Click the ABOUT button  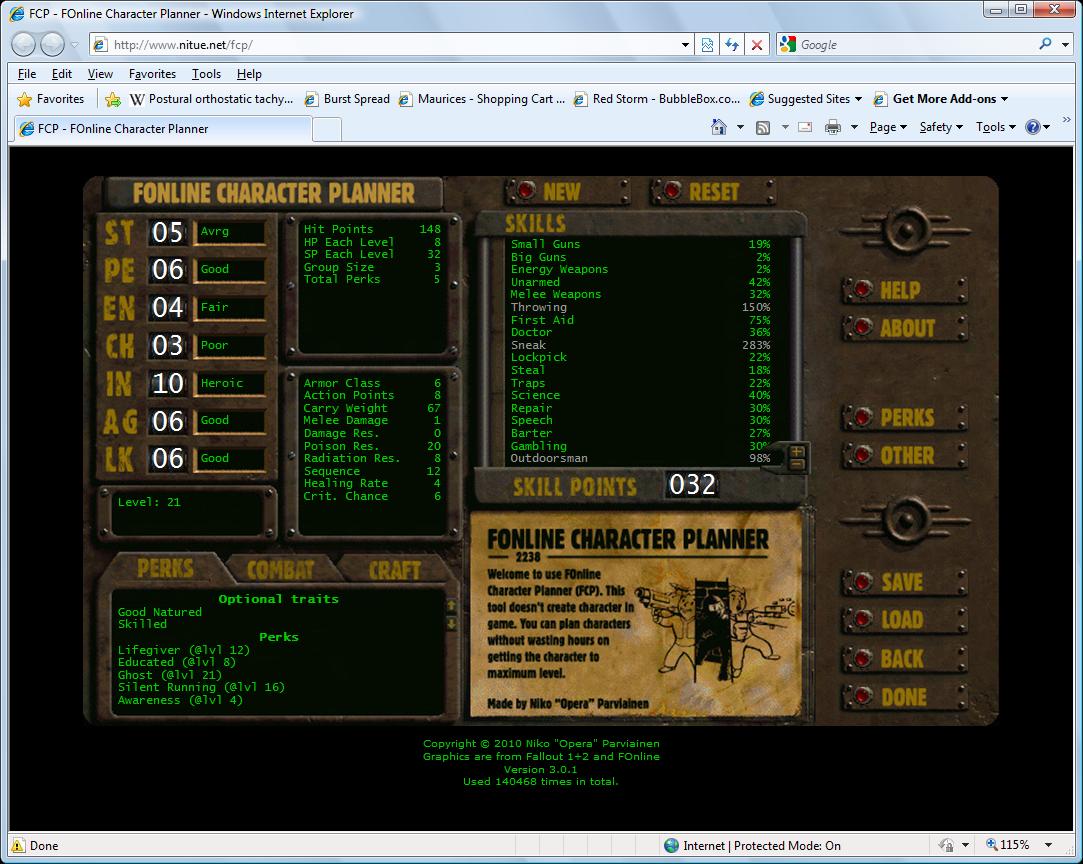tap(904, 328)
